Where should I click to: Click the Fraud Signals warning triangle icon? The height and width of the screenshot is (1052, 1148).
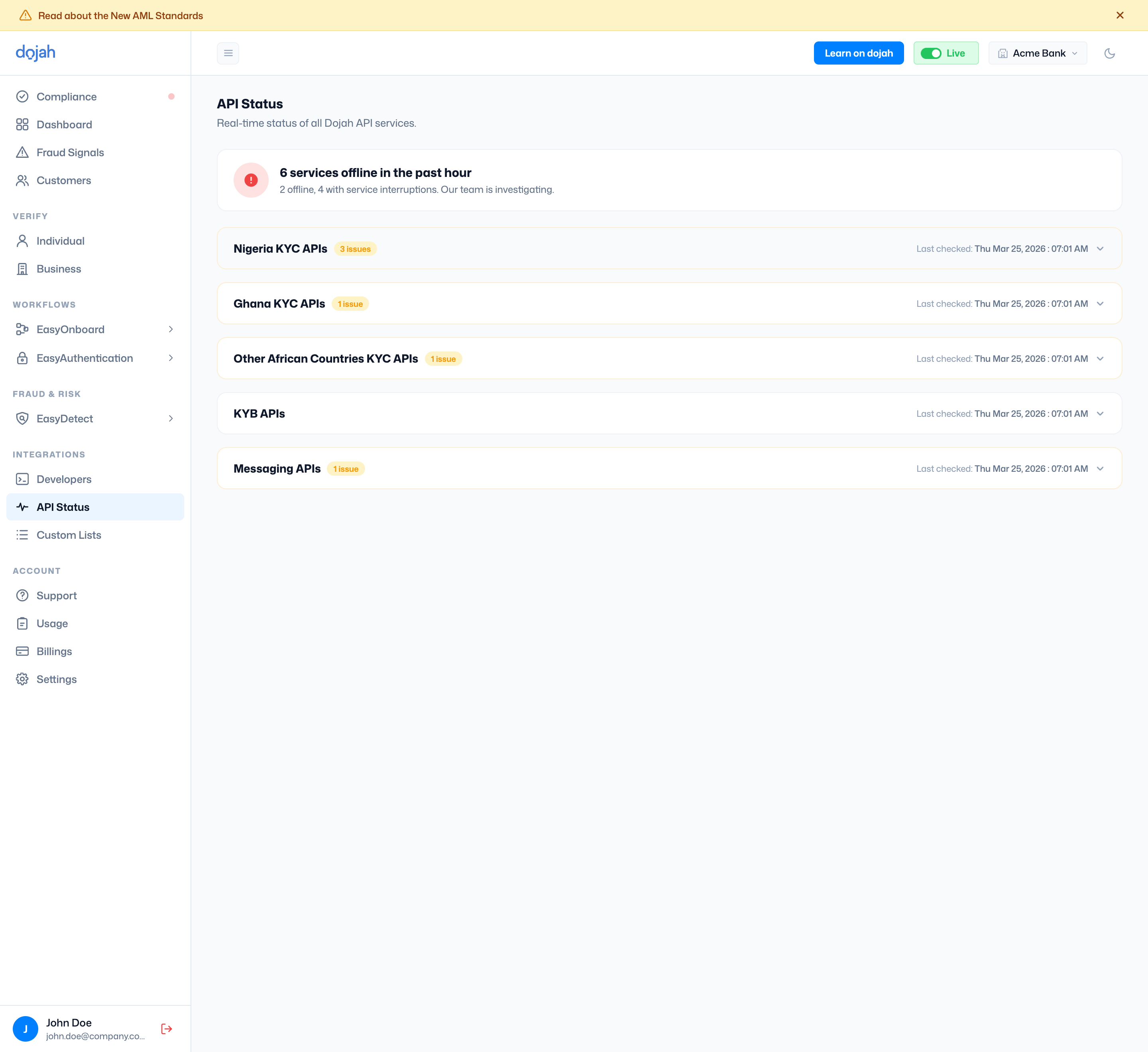pos(22,153)
